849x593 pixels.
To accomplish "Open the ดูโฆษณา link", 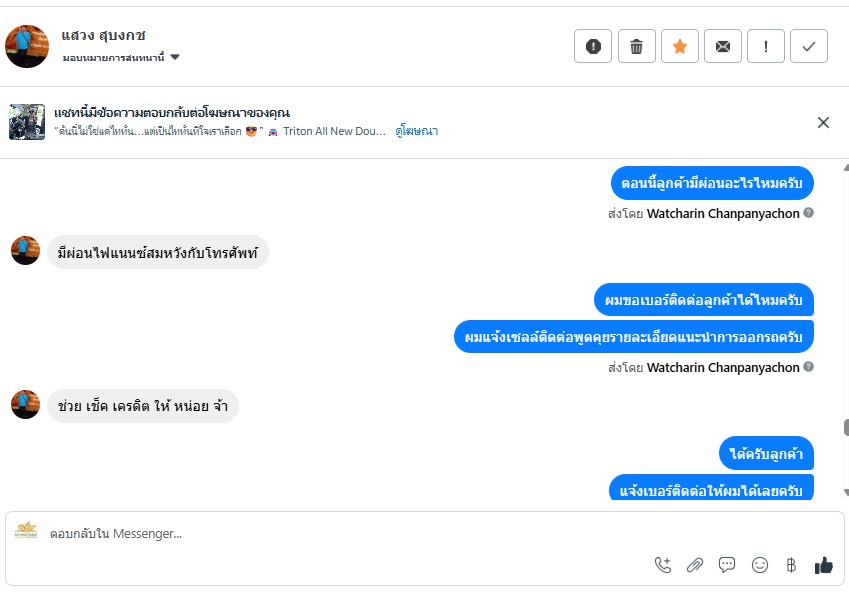I will (417, 131).
